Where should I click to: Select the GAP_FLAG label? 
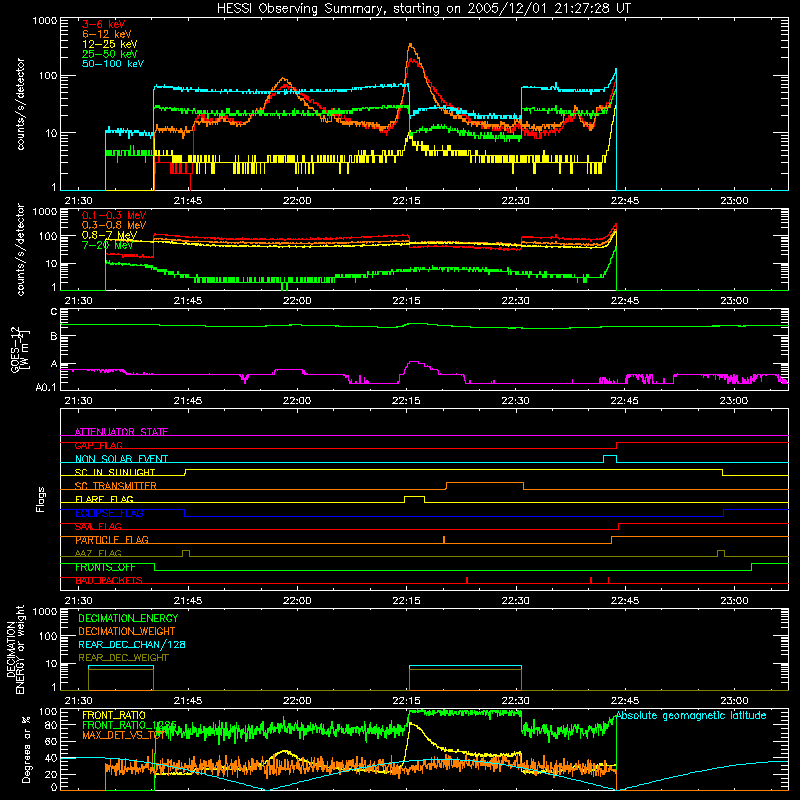pos(98,445)
